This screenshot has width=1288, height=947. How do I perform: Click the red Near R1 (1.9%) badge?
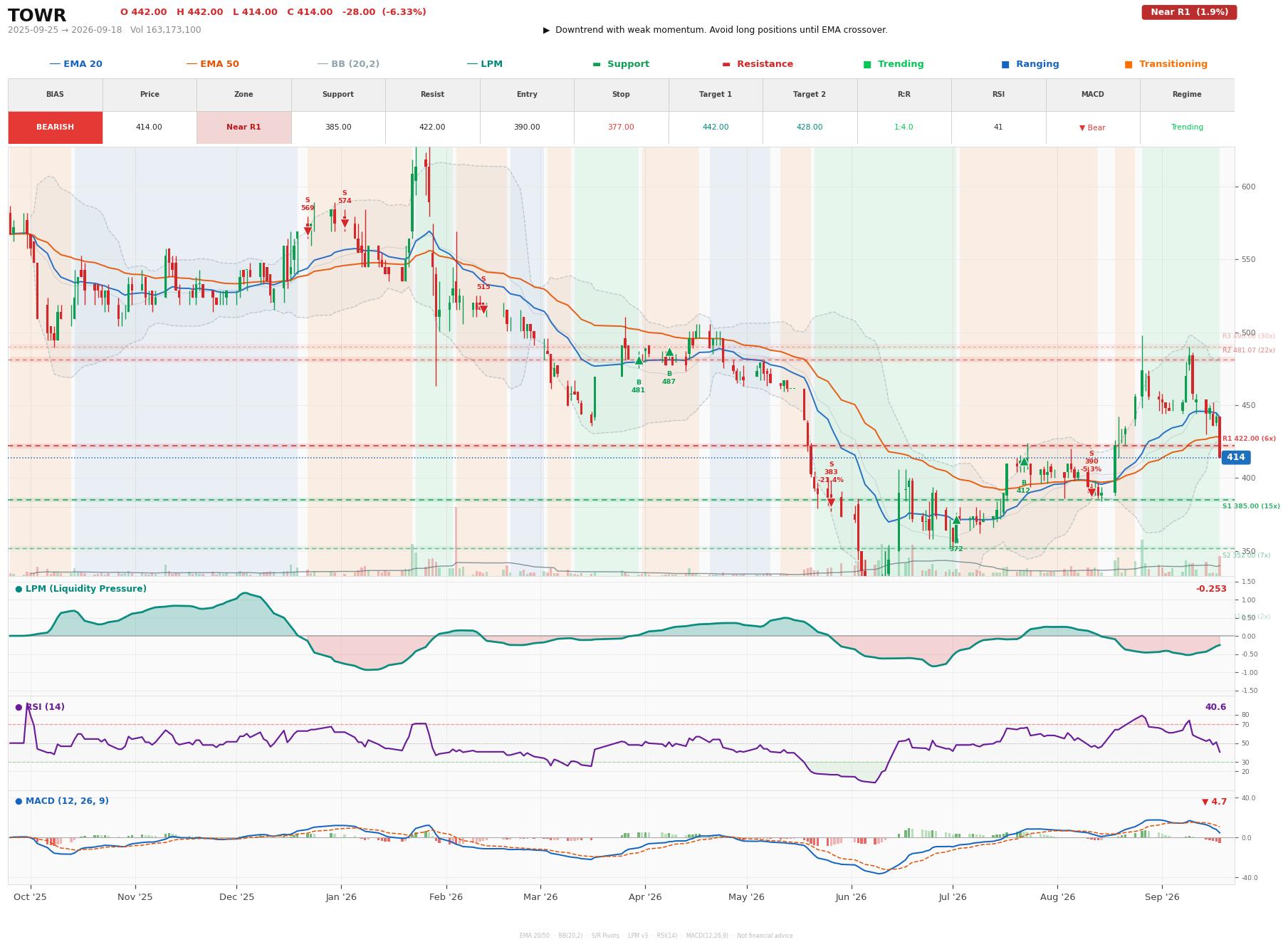pos(1189,12)
